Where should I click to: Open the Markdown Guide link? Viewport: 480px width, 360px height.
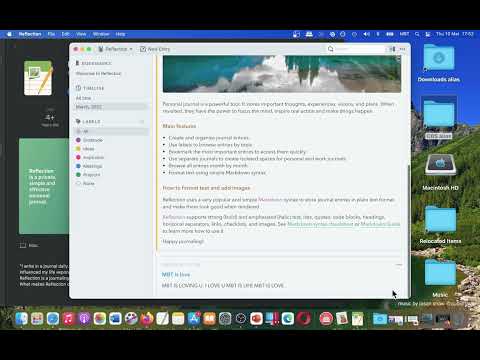click(x=380, y=224)
